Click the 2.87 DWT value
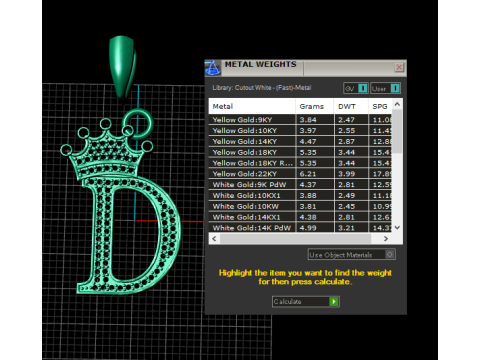The image size is (480, 360). point(346,141)
